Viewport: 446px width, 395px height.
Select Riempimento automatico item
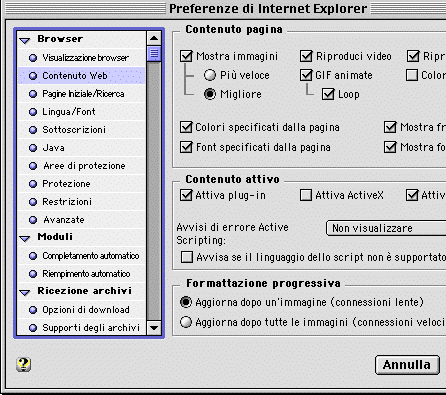pyautogui.click(x=82, y=274)
